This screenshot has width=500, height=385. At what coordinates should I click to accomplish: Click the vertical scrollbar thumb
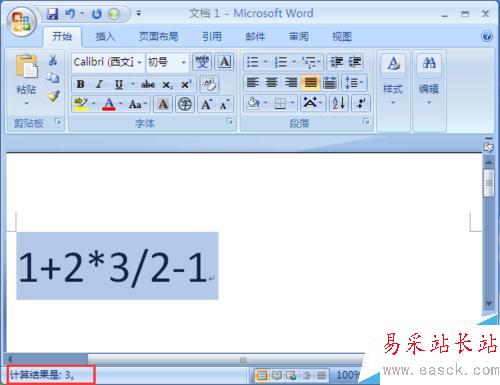[x=489, y=183]
